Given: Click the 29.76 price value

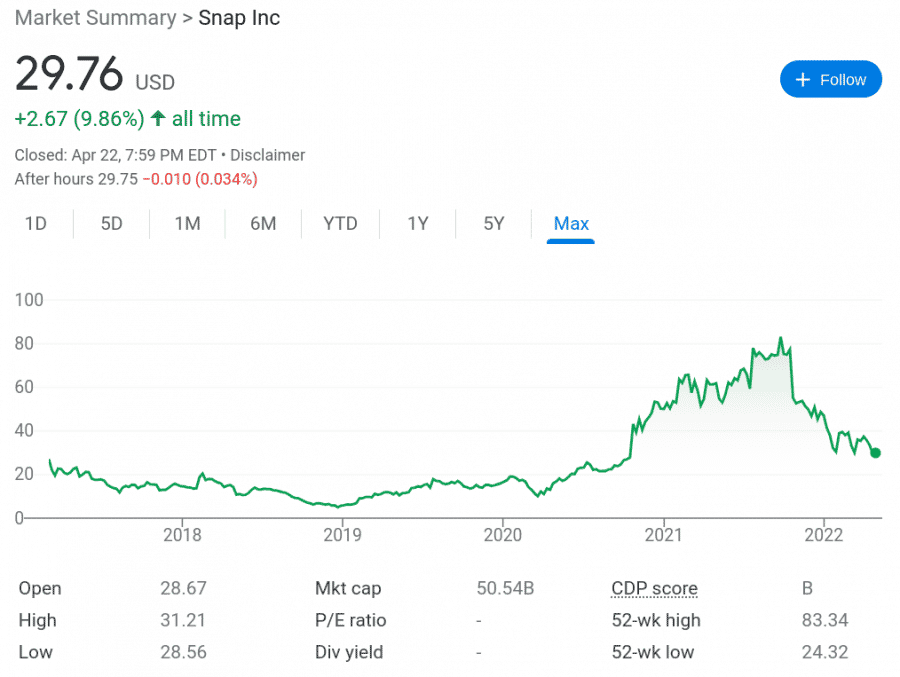Looking at the screenshot, I should 69,73.
